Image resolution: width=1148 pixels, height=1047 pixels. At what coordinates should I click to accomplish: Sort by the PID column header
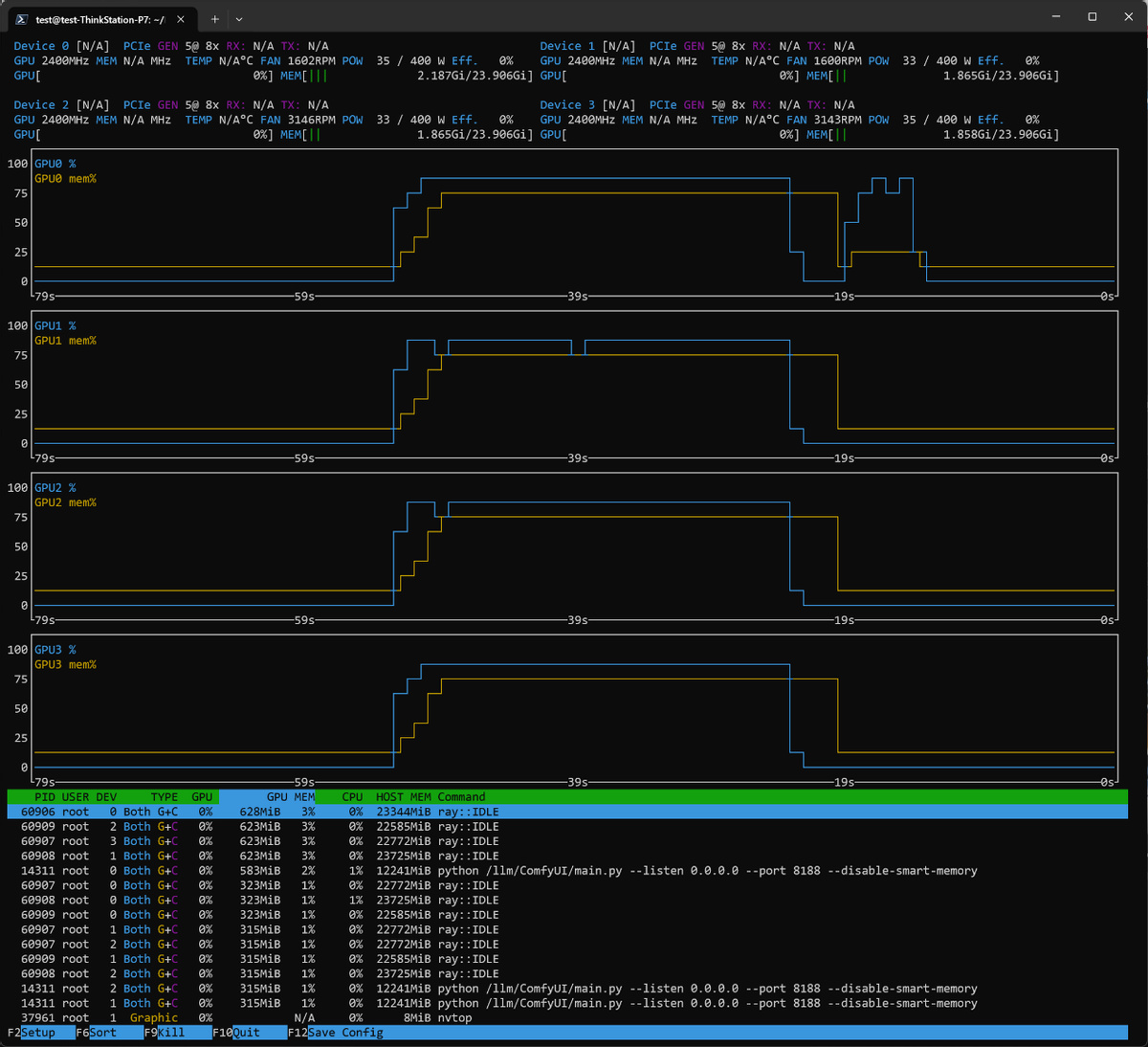tap(45, 797)
